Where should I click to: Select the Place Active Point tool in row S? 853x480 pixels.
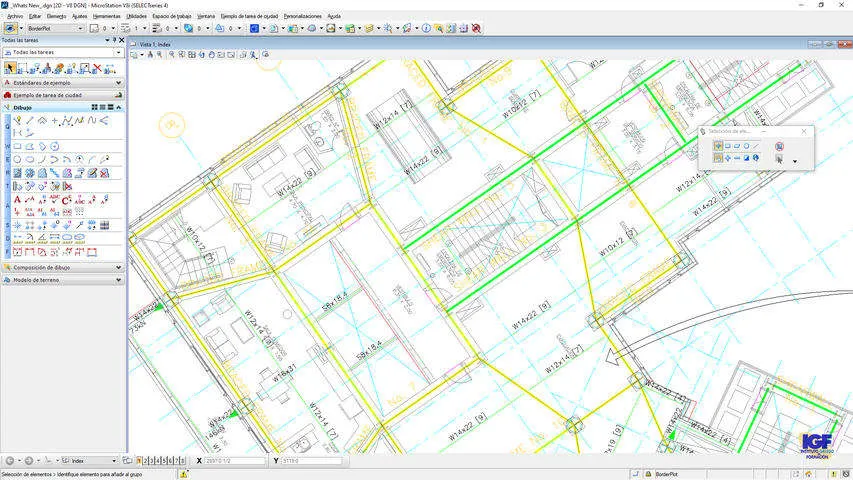(x=18, y=225)
